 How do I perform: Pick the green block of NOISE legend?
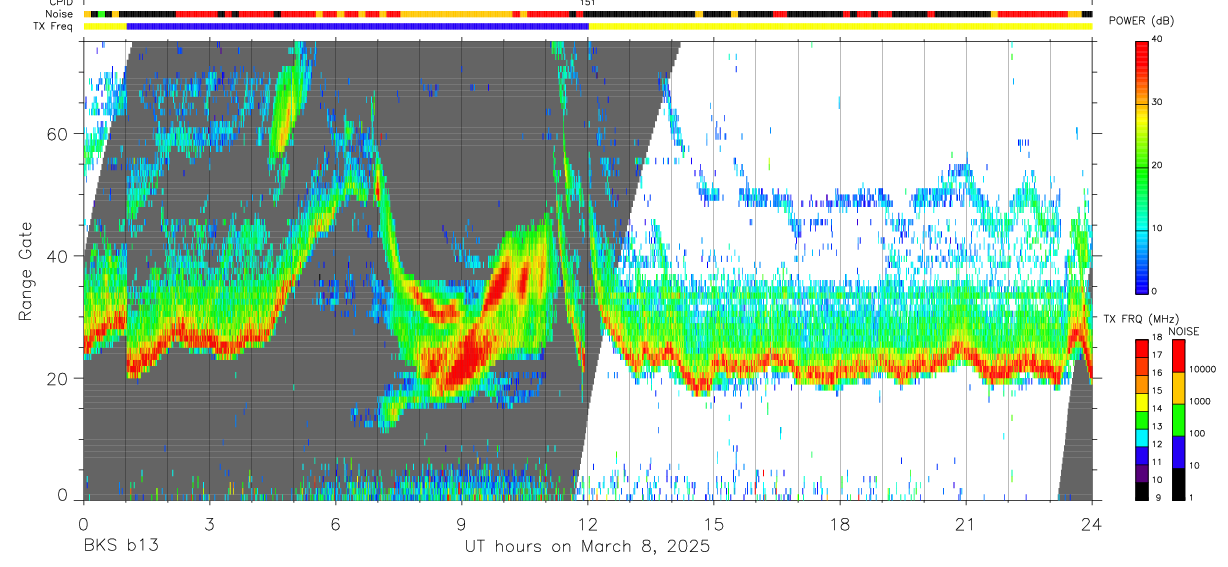click(x=1178, y=420)
